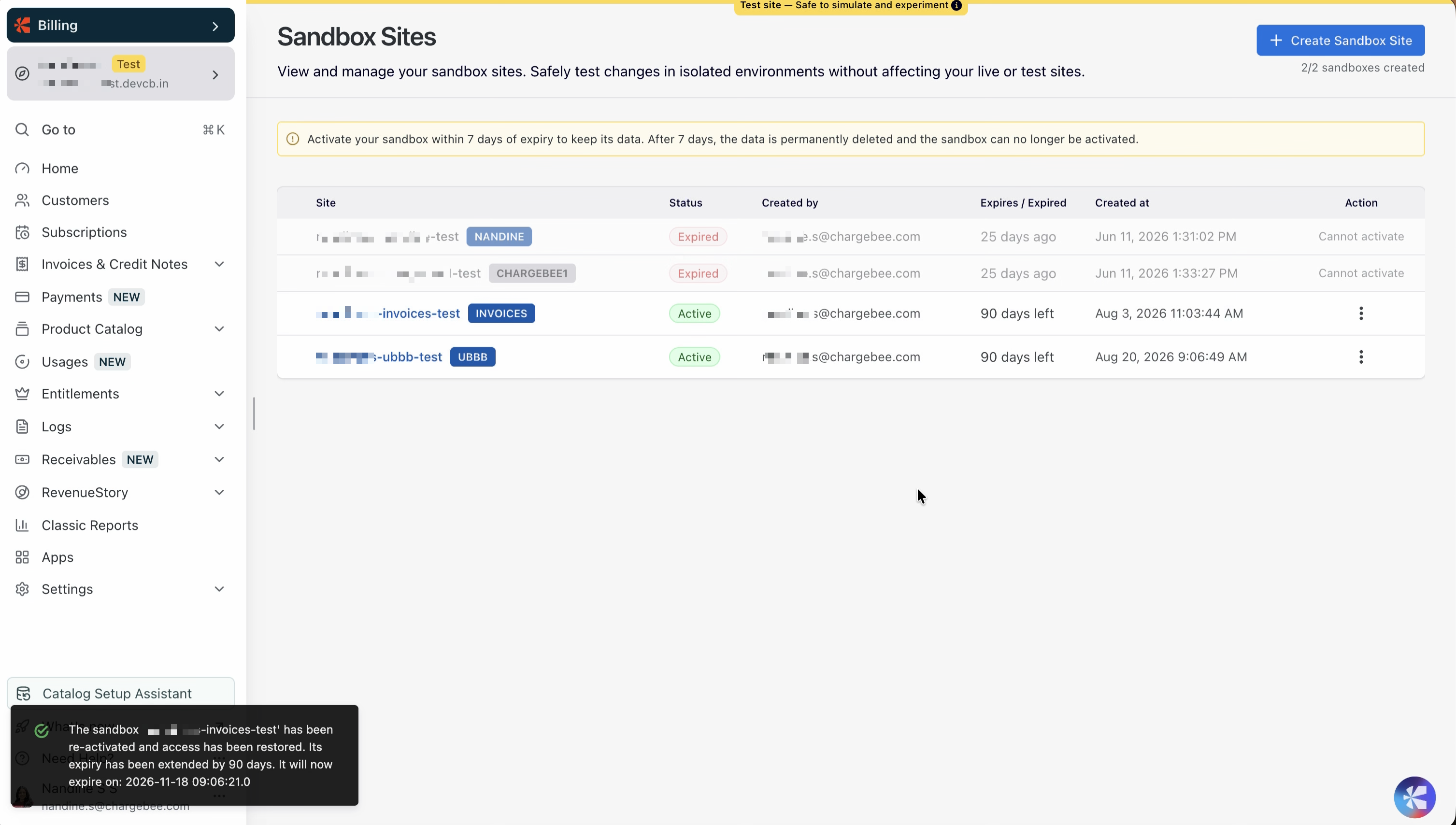Viewport: 1456px width, 825px height.
Task: Expand the Billing product switcher chevron
Action: 215,26
